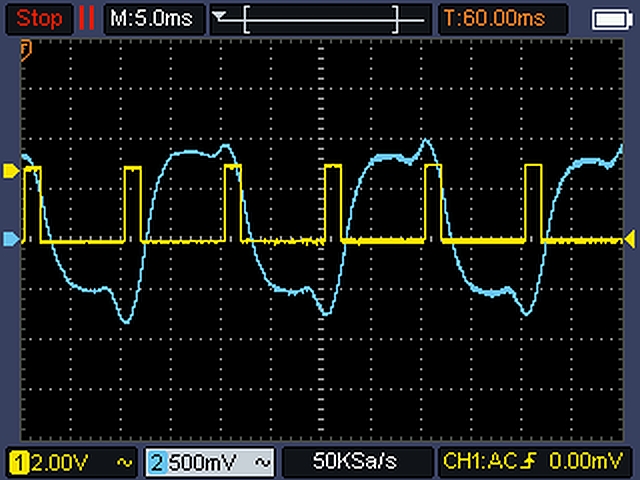The height and width of the screenshot is (480, 640).
Task: Select channel 1 yellow number badge
Action: click(18, 463)
